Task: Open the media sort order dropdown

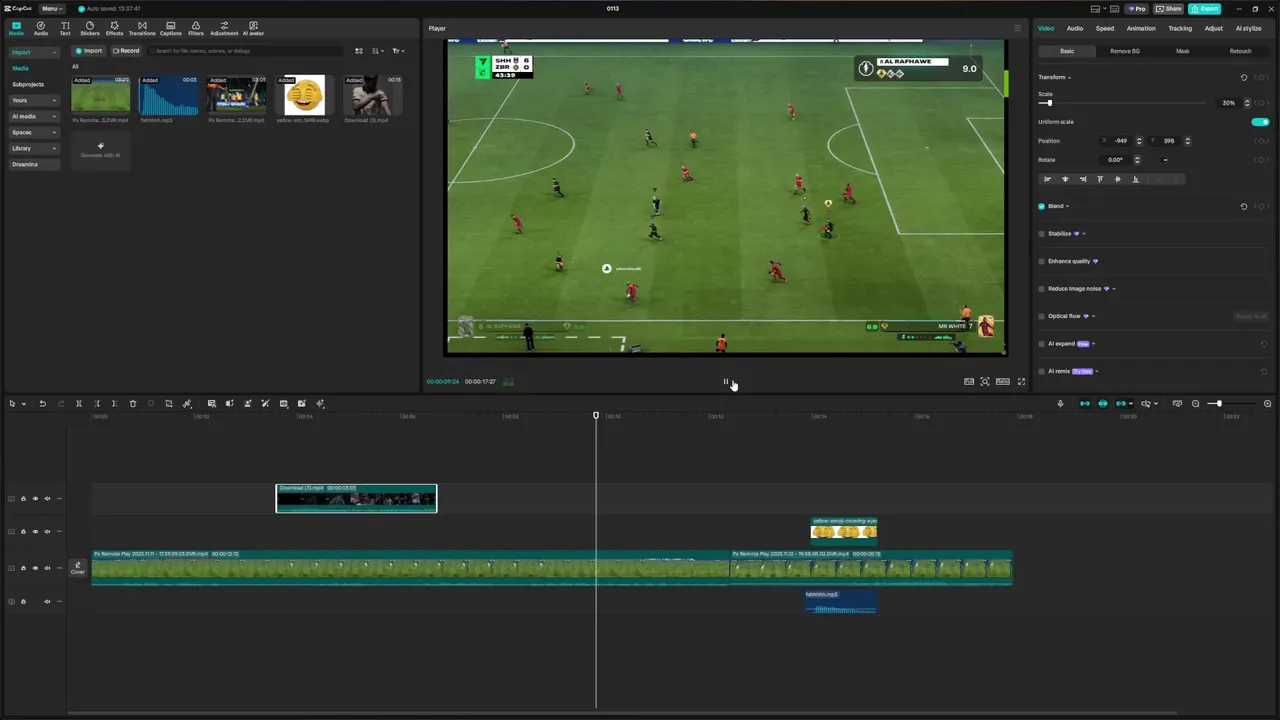Action: 378,51
